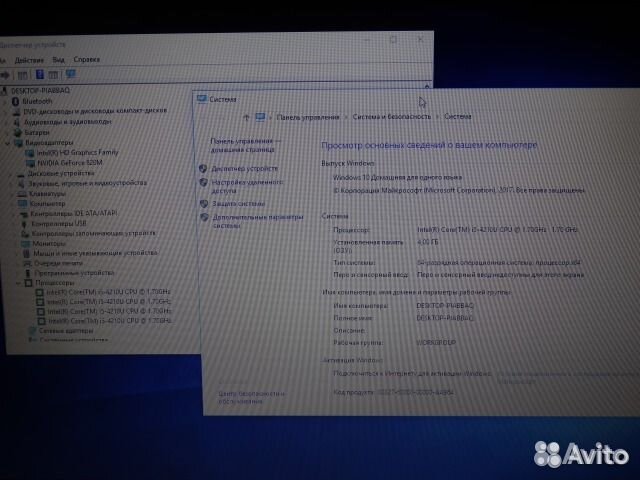Collapse the Процессоры category
Viewport: 640px width, 480px height.
tap(18, 283)
